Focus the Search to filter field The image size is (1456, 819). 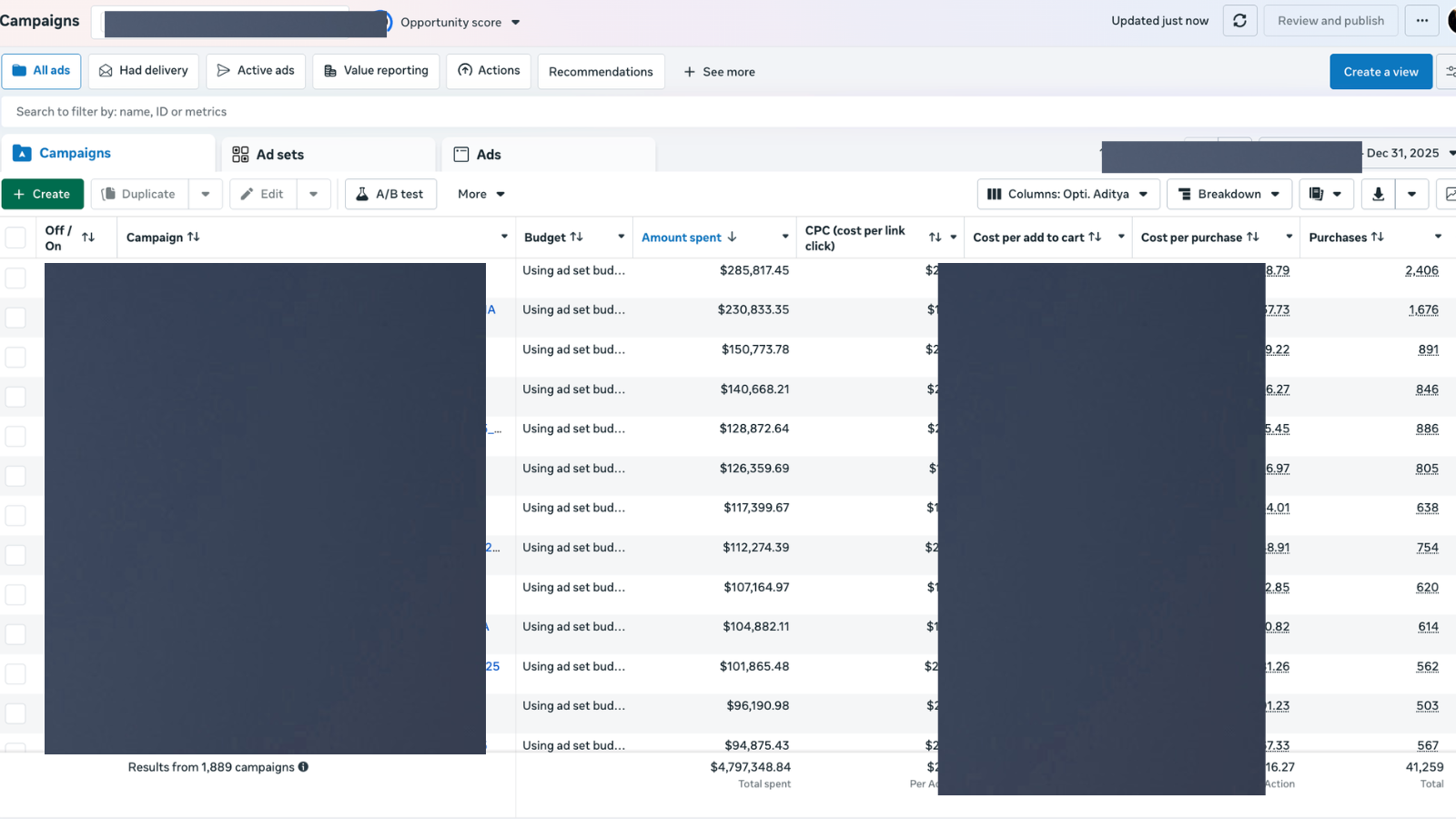728,112
